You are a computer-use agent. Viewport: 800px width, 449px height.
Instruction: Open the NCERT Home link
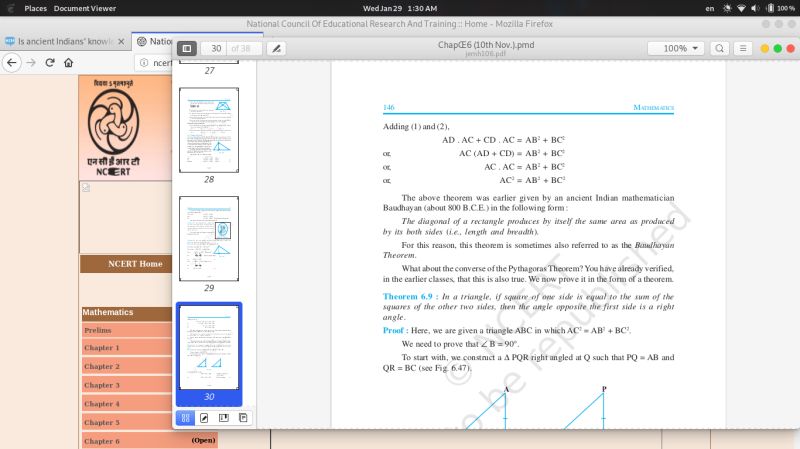(135, 264)
